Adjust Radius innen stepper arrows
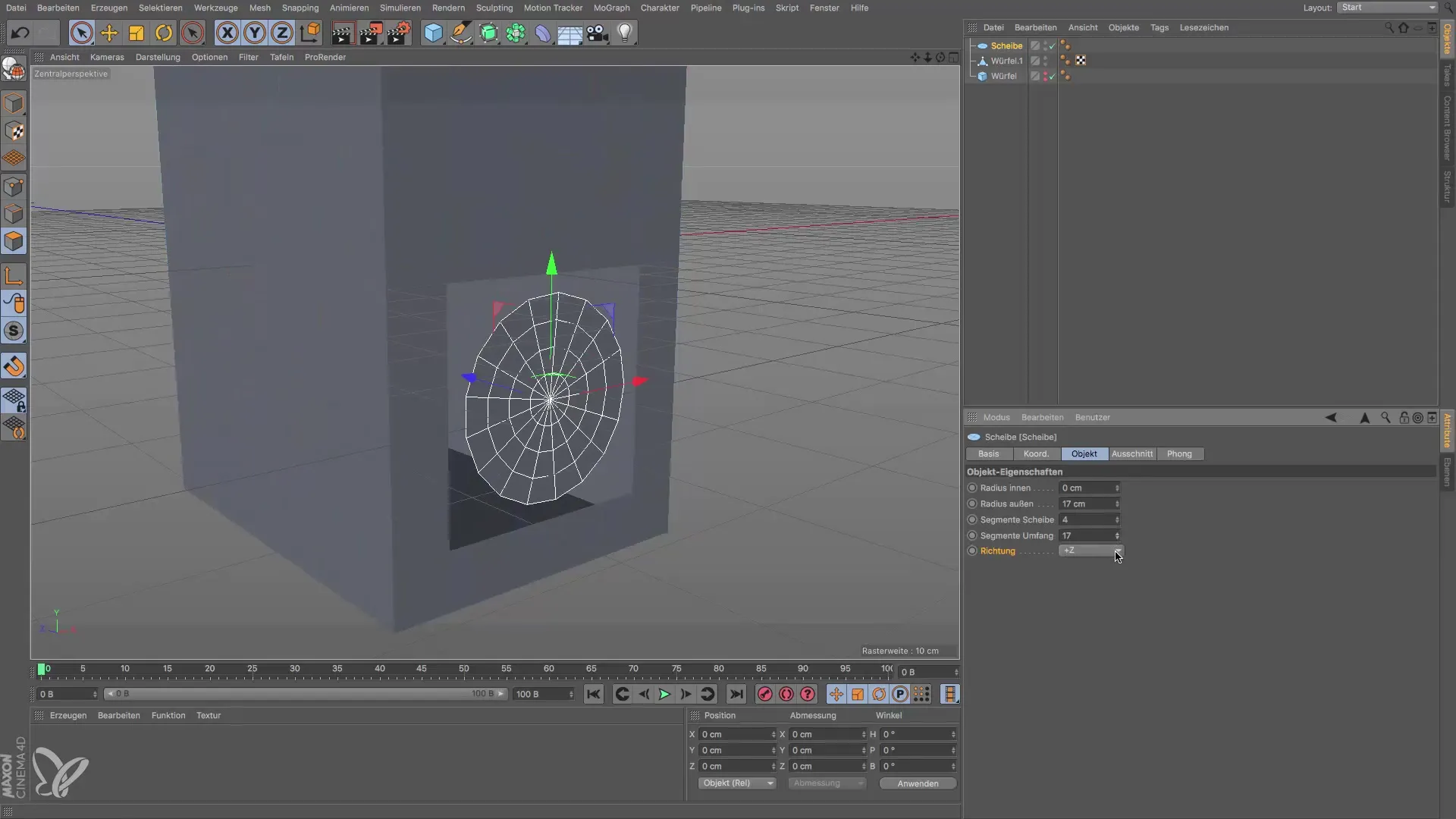The height and width of the screenshot is (819, 1456). click(1117, 488)
